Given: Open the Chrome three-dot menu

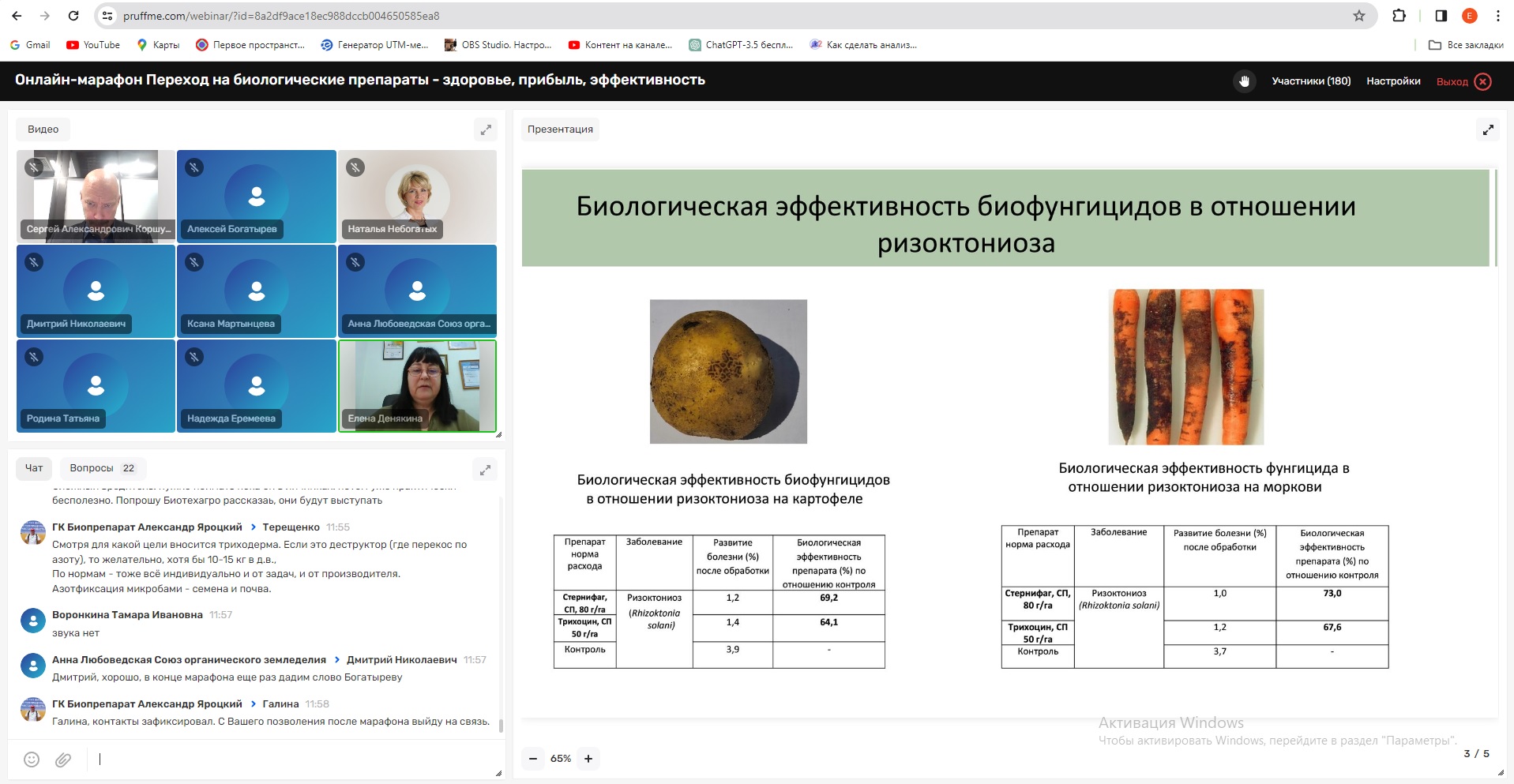Looking at the screenshot, I should (1498, 16).
